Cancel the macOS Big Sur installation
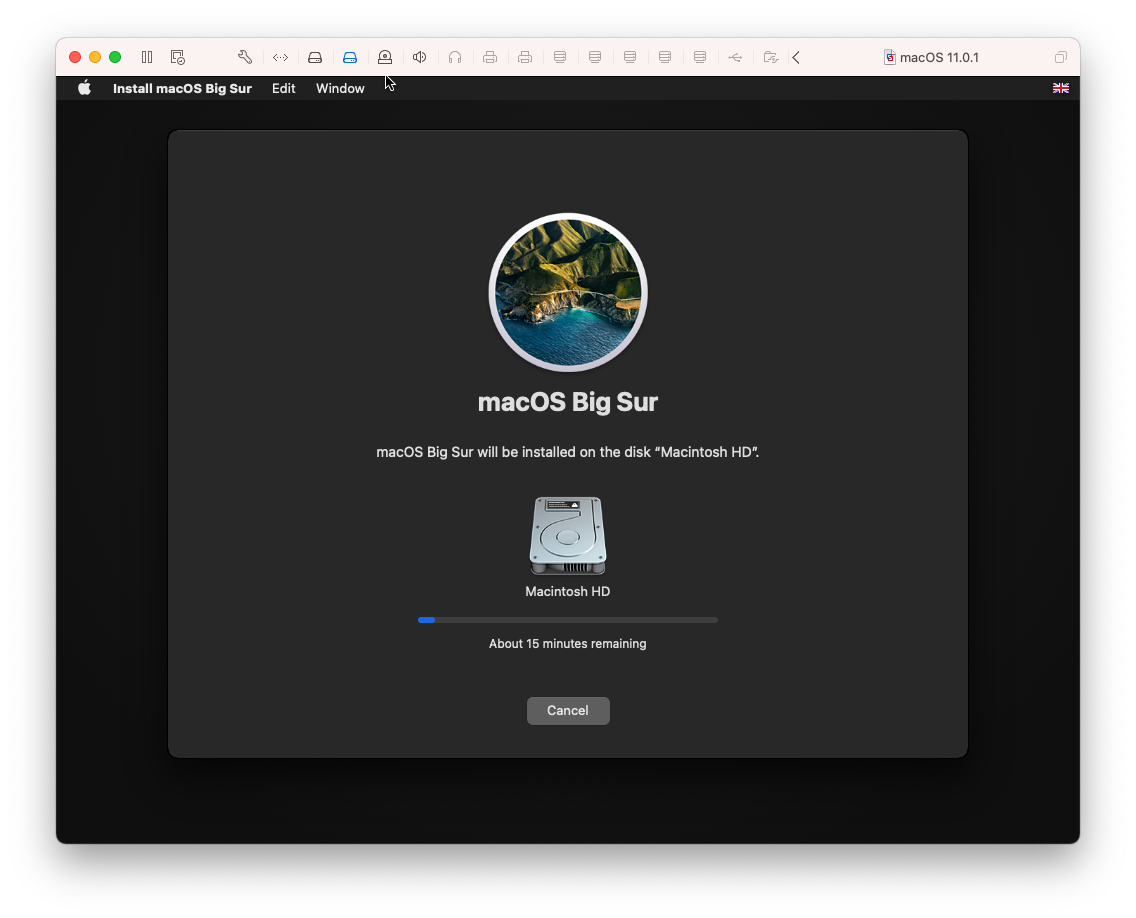 568,710
